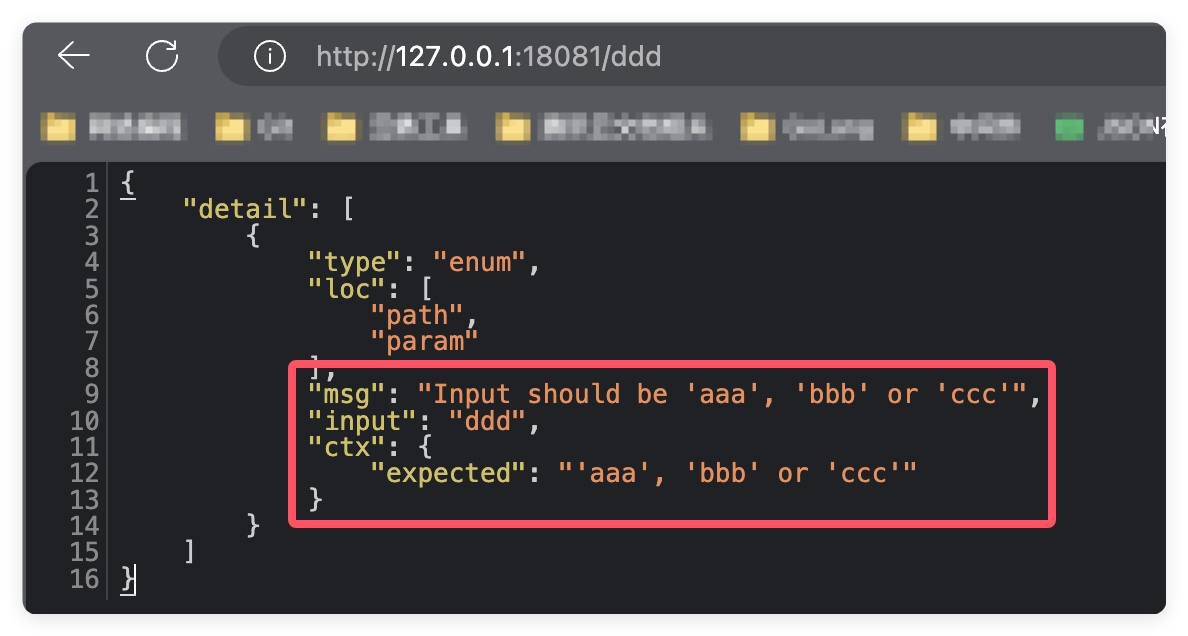1188x636 pixels.
Task: Select the "path" string value
Action: click(417, 315)
